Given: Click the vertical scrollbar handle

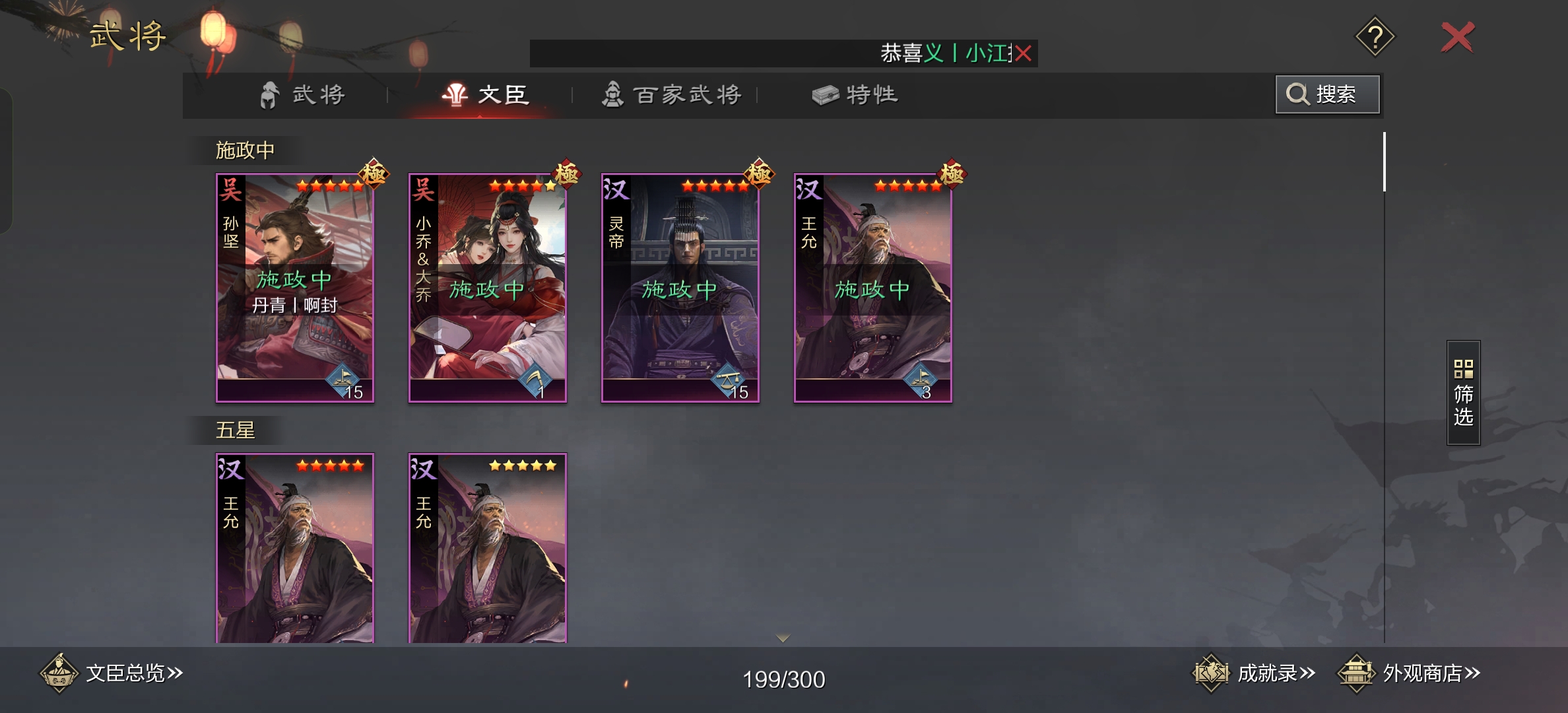Looking at the screenshot, I should pyautogui.click(x=1384, y=162).
